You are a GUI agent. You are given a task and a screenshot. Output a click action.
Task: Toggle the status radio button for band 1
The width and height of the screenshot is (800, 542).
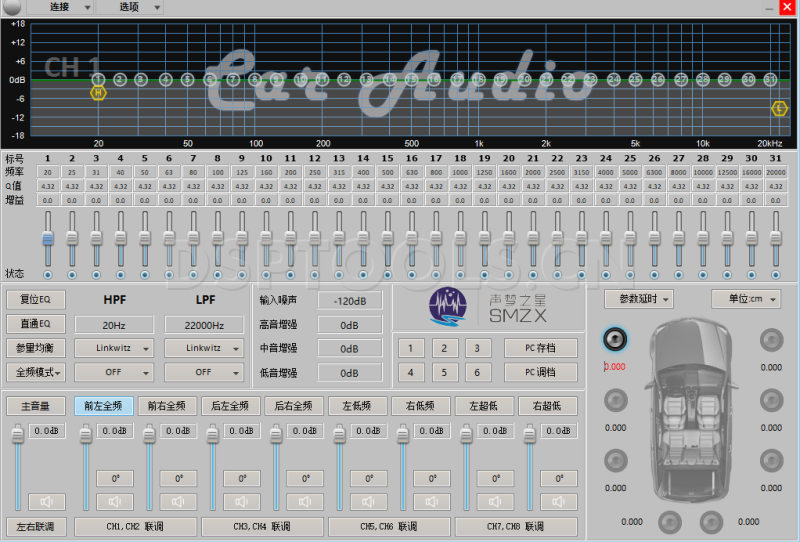click(47, 274)
